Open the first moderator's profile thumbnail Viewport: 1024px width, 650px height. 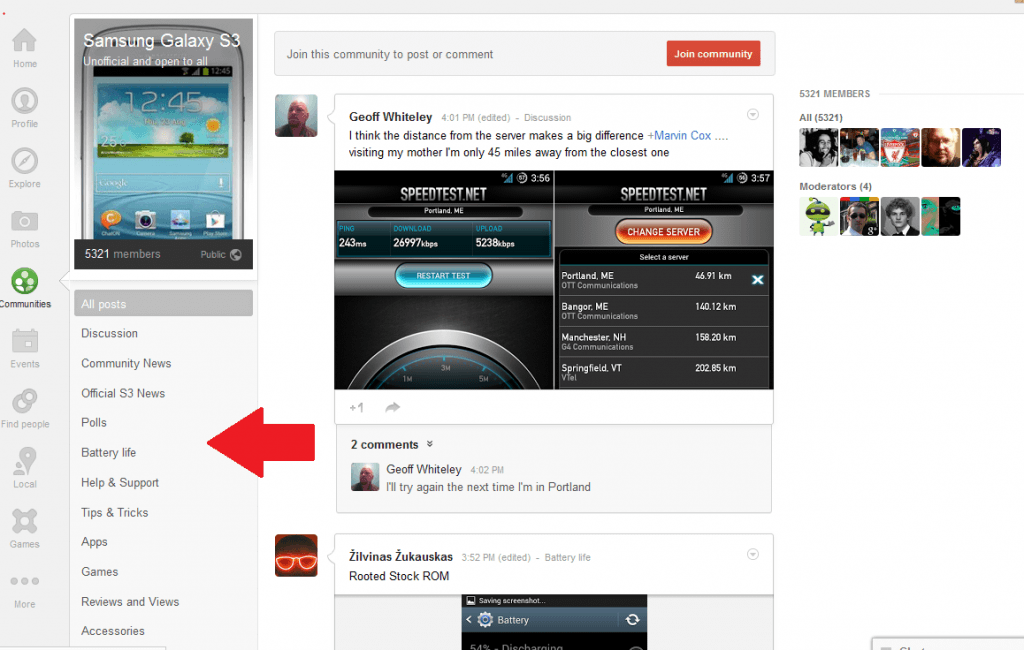[x=818, y=216]
